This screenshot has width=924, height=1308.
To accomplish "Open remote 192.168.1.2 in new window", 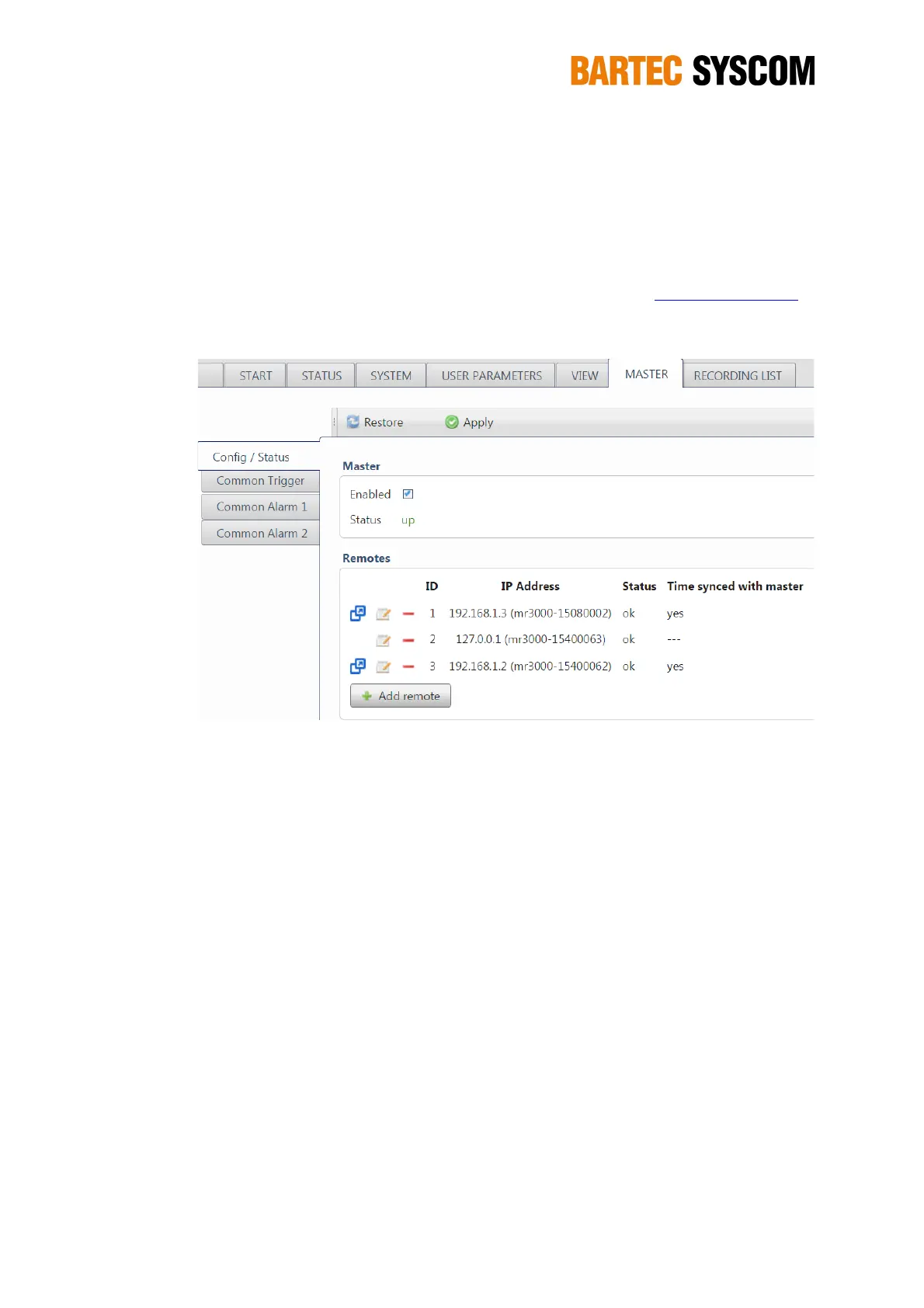I will tap(358, 666).
